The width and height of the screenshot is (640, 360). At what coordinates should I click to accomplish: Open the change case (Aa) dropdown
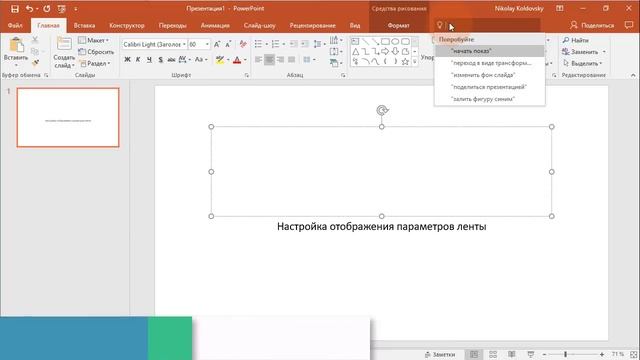[201, 60]
